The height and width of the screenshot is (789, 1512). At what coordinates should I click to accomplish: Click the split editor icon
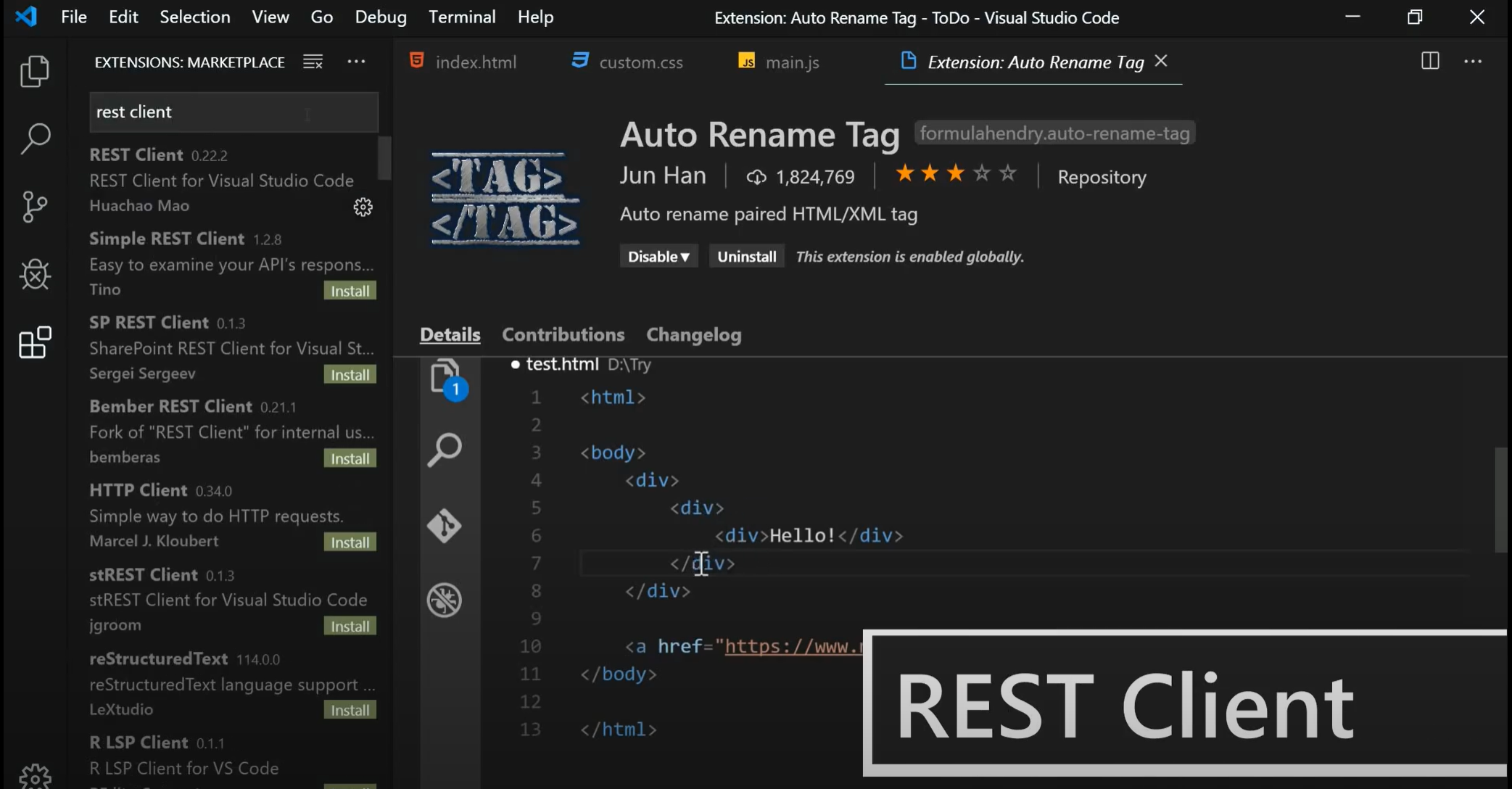click(1429, 62)
